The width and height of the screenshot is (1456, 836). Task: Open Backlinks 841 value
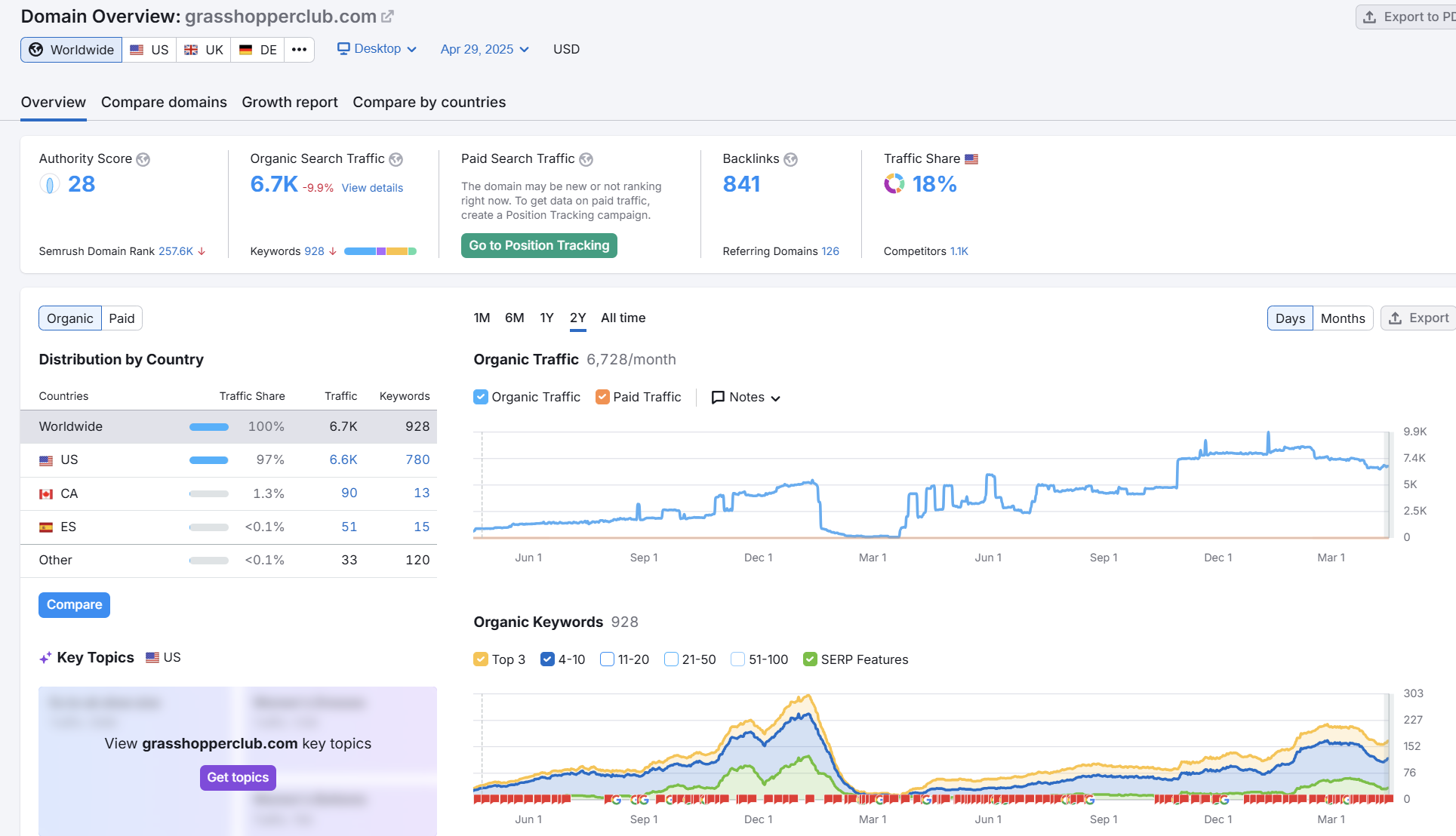[741, 184]
